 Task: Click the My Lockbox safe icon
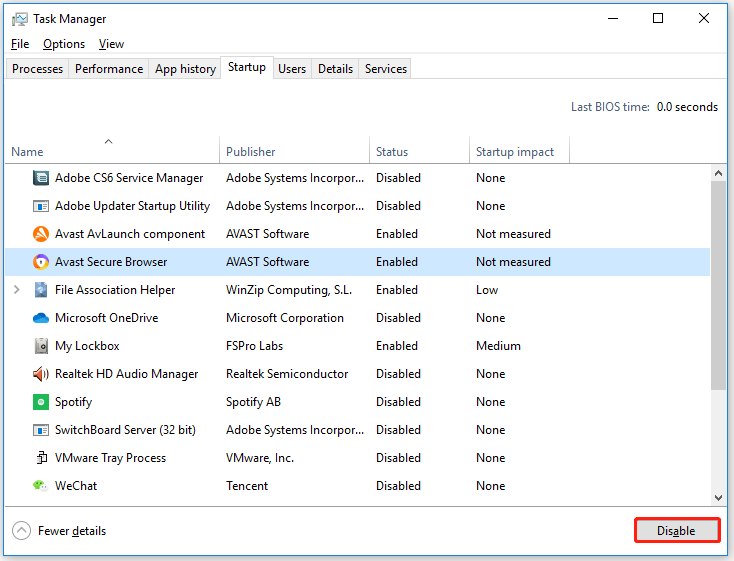click(x=41, y=346)
